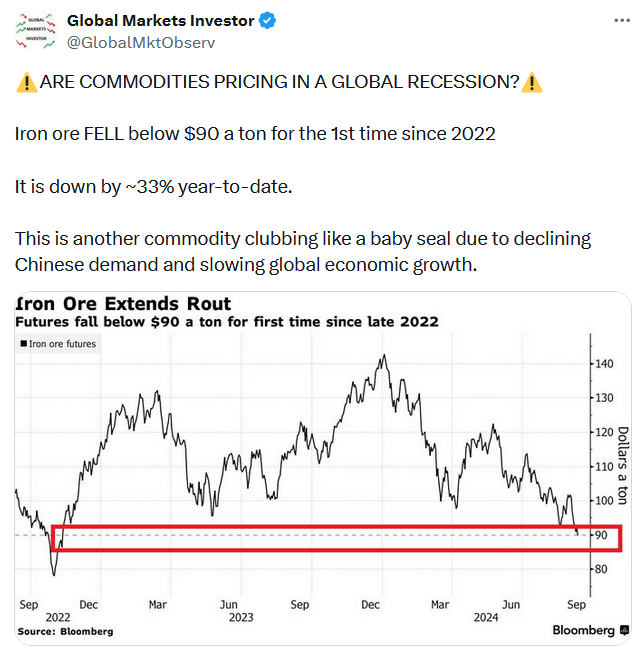Image resolution: width=637 pixels, height=650 pixels.
Task: Click the Bloomberg logo on the chart
Action: tap(583, 630)
